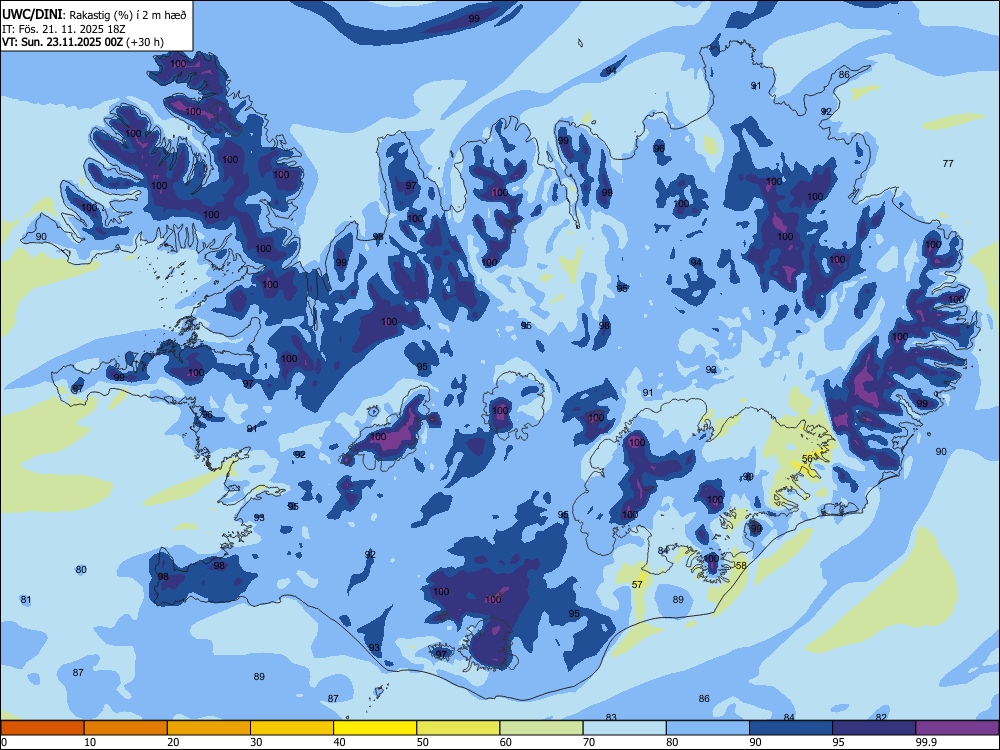Select the legend tick label "99.9"
Viewport: 1000px width, 750px height.
click(x=926, y=742)
